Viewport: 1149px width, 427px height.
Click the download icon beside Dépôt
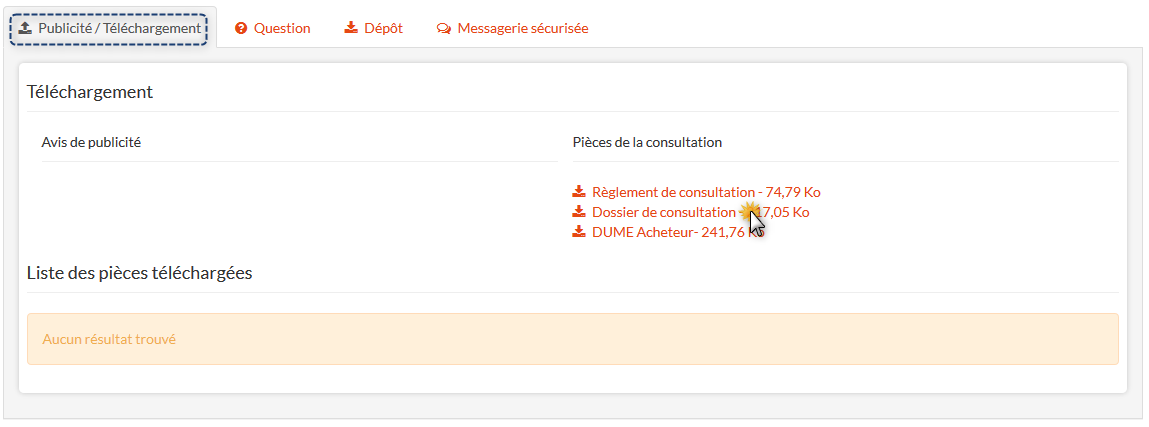tap(351, 28)
